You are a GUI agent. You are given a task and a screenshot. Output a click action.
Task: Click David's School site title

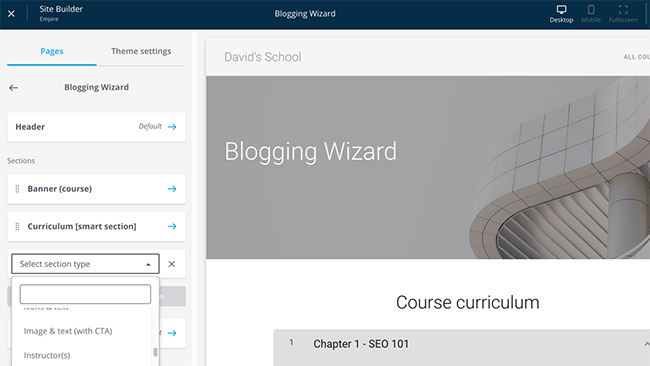click(263, 57)
